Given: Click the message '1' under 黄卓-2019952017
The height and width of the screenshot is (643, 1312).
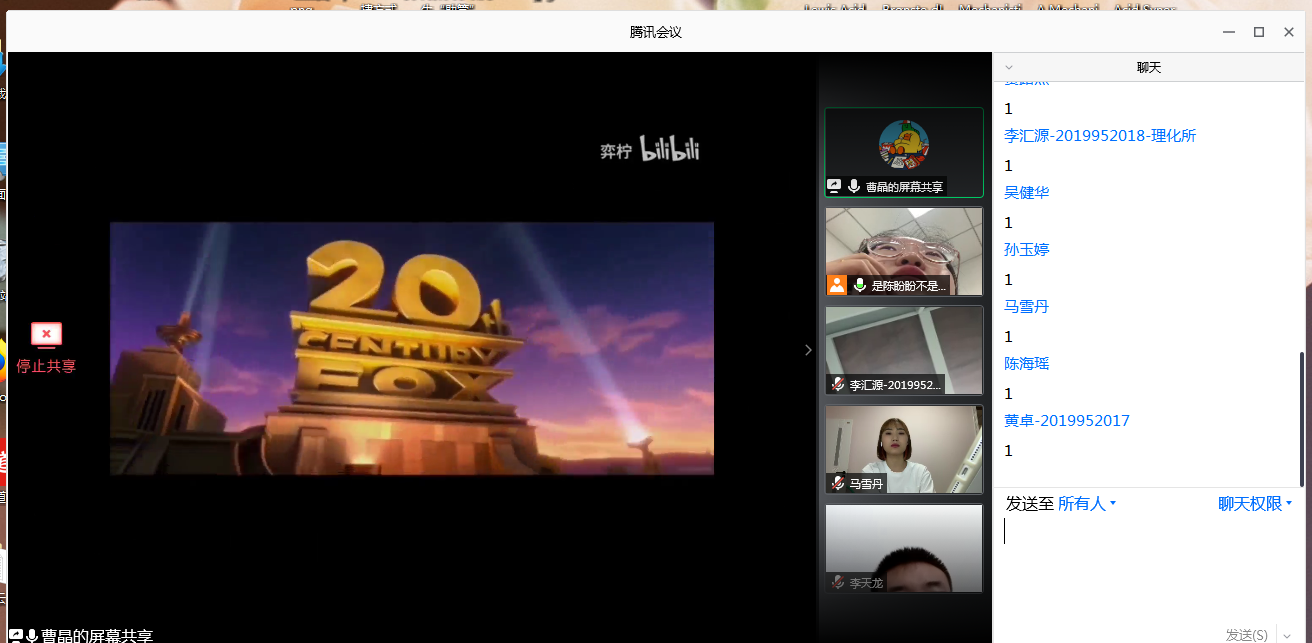Looking at the screenshot, I should click(x=1009, y=451).
